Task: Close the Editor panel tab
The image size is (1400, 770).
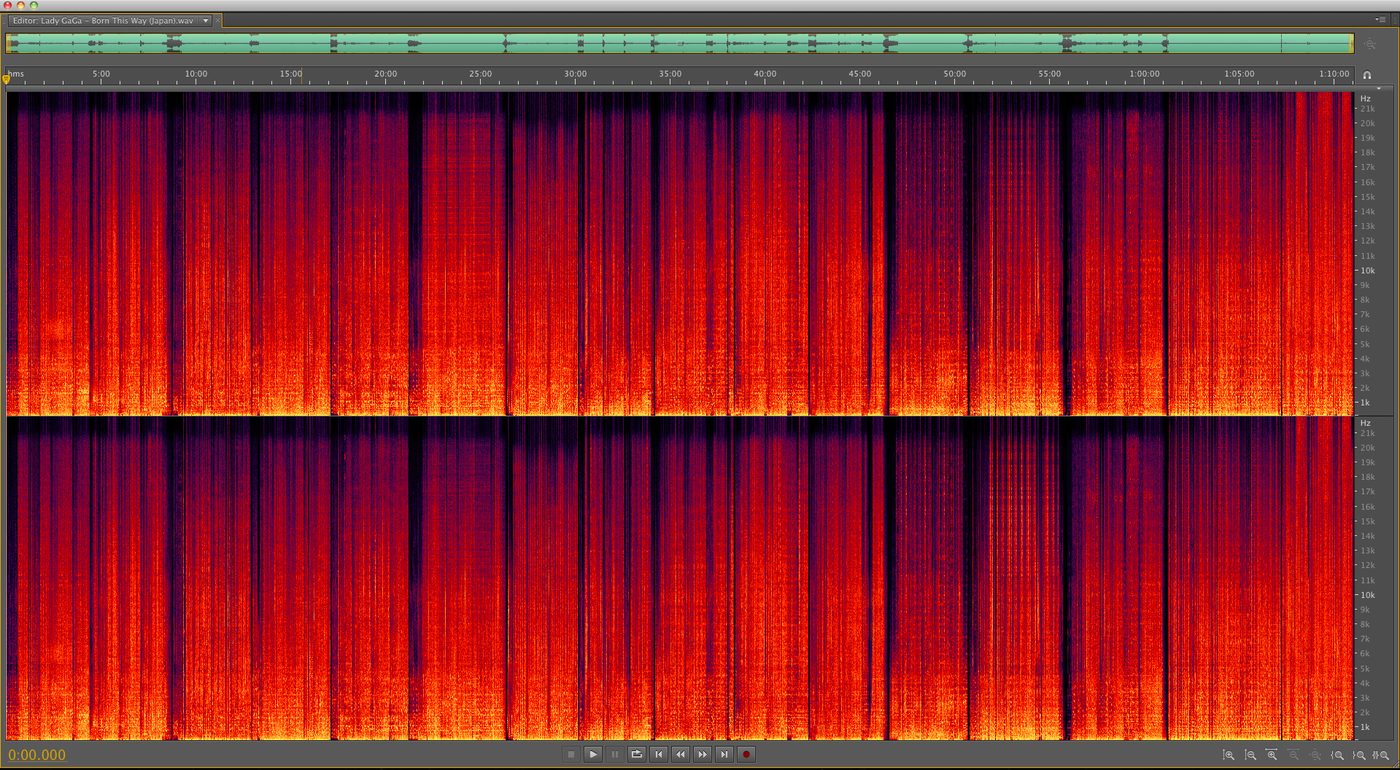Action: (x=218, y=20)
